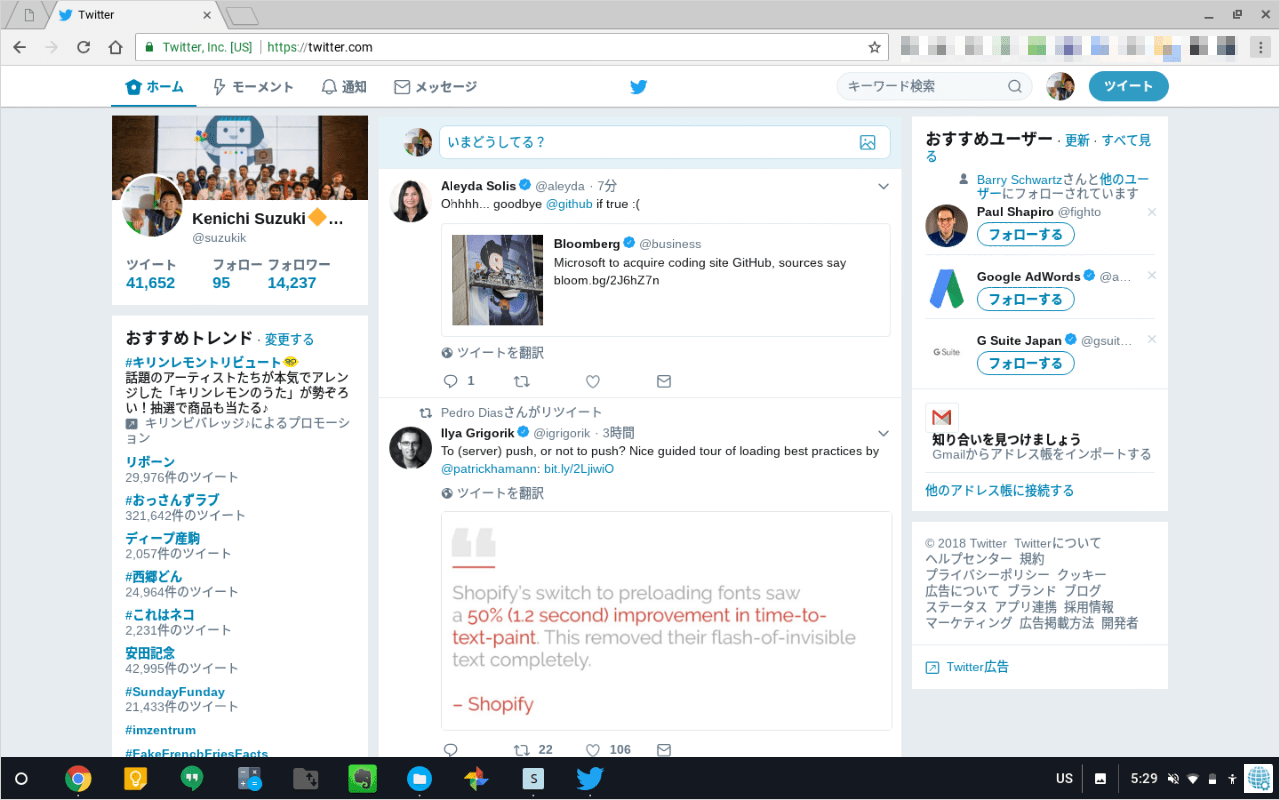
Task: Open Google Keep lightbulb icon in shelf
Action: point(135,779)
